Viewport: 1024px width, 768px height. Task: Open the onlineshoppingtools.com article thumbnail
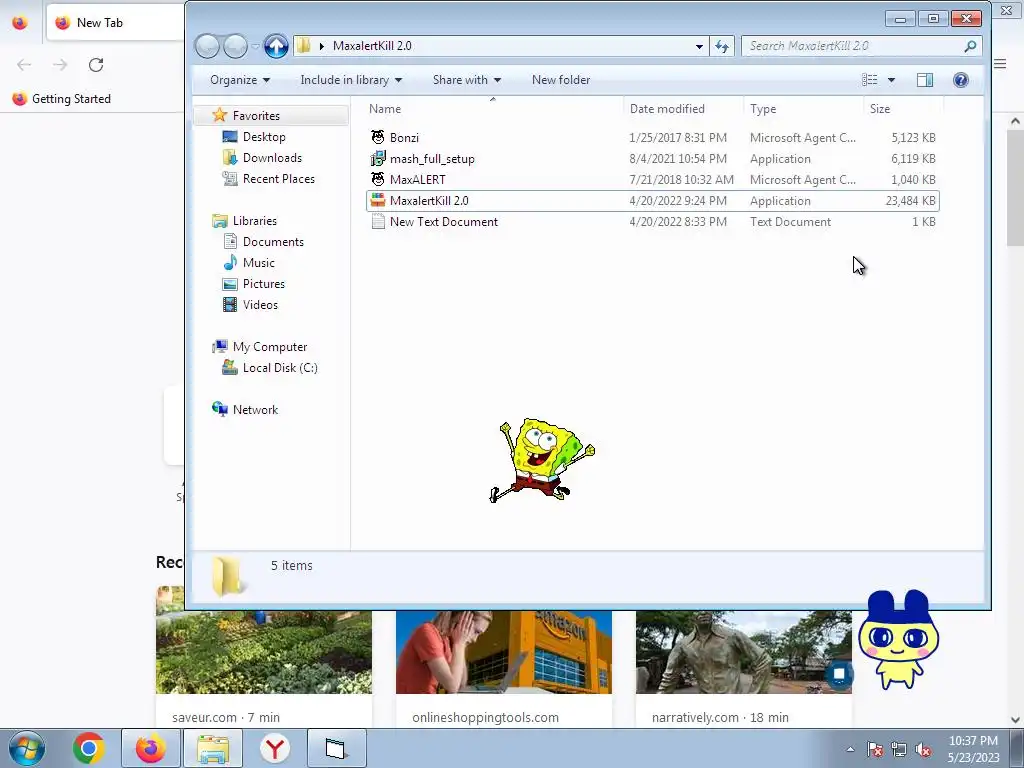click(504, 652)
